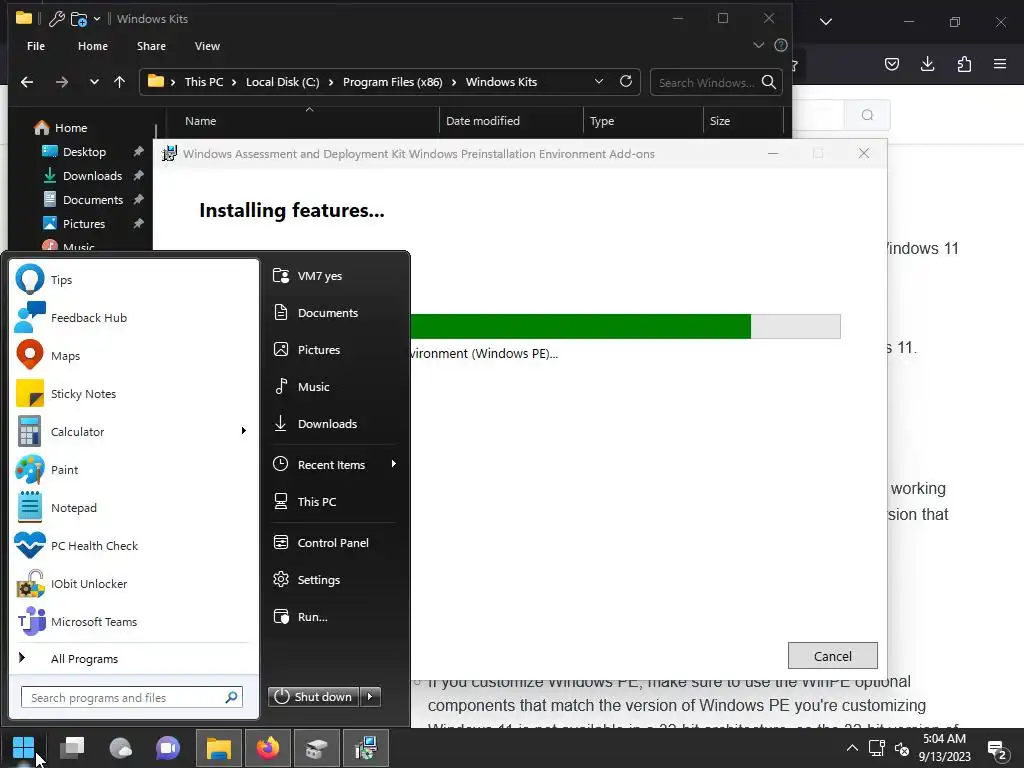The image size is (1024, 768).
Task: Sort by Date modified column
Action: coord(483,121)
